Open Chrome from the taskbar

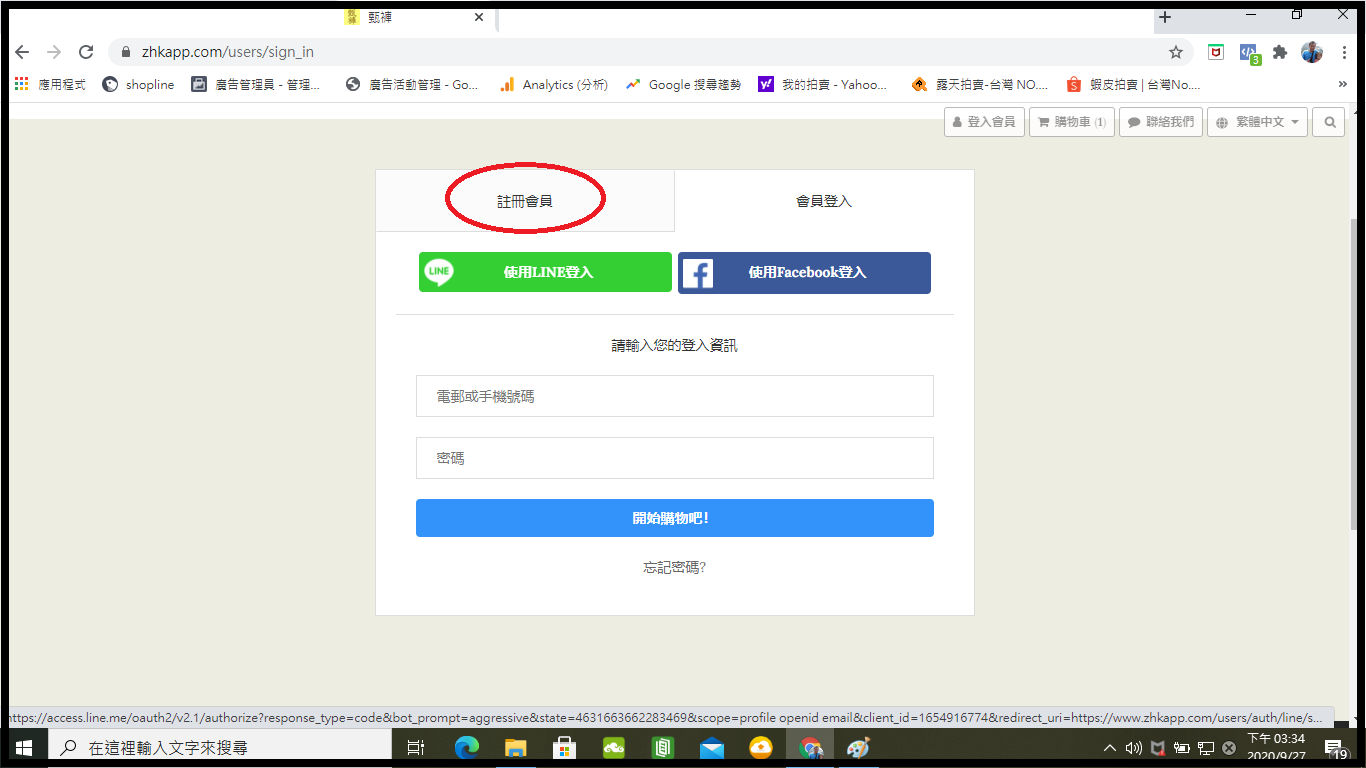810,747
